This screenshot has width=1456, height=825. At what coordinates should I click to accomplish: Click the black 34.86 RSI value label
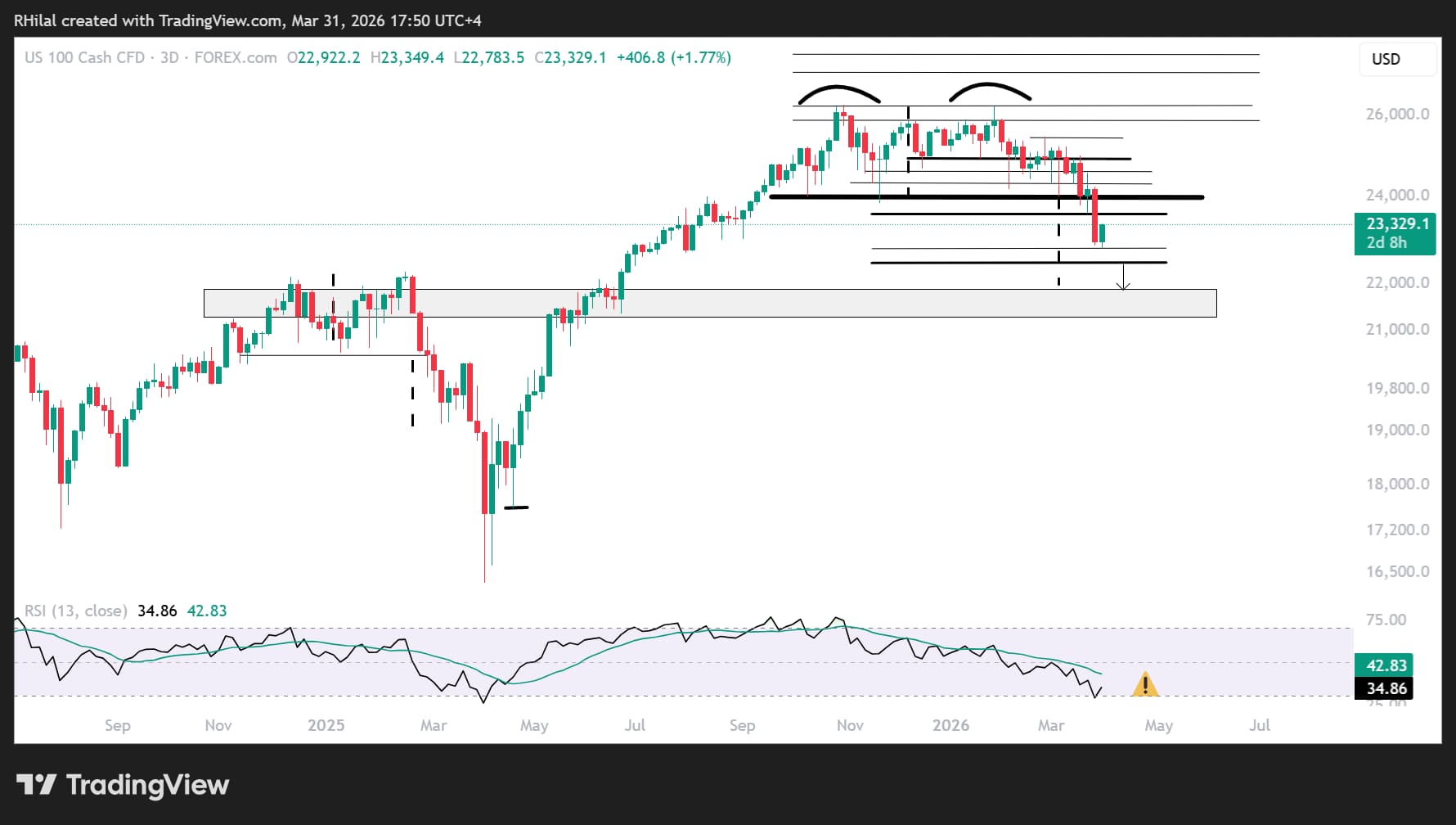pyautogui.click(x=1384, y=688)
